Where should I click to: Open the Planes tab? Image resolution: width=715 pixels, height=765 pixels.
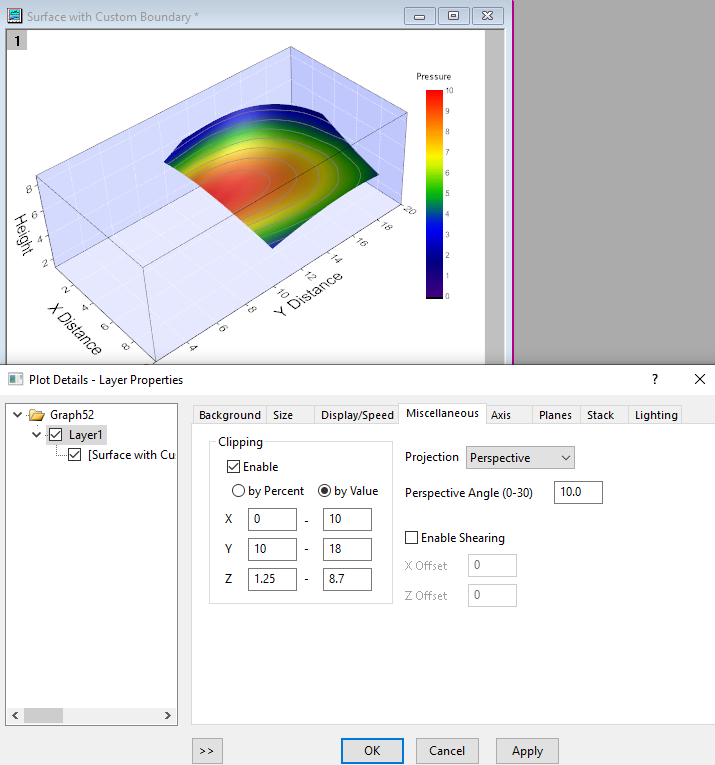point(555,415)
